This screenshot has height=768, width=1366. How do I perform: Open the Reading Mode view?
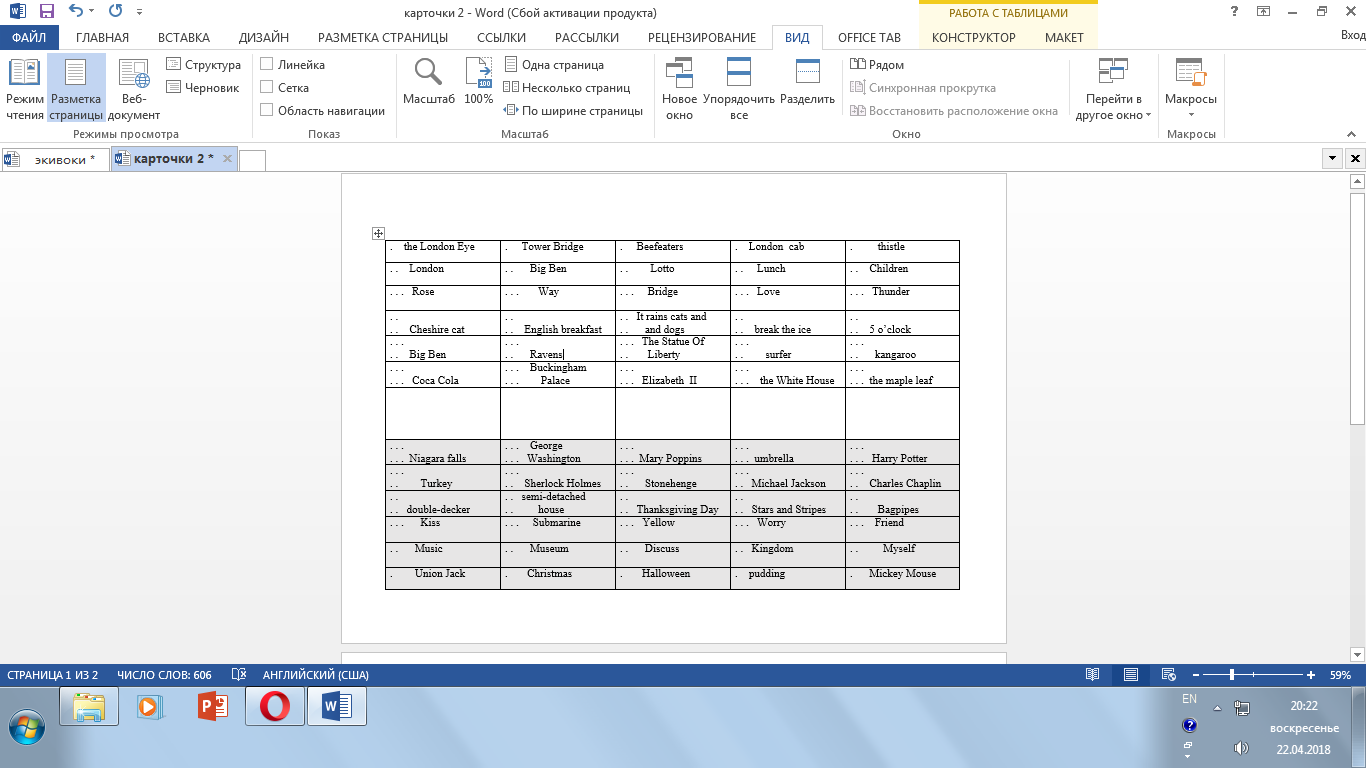pyautogui.click(x=25, y=88)
